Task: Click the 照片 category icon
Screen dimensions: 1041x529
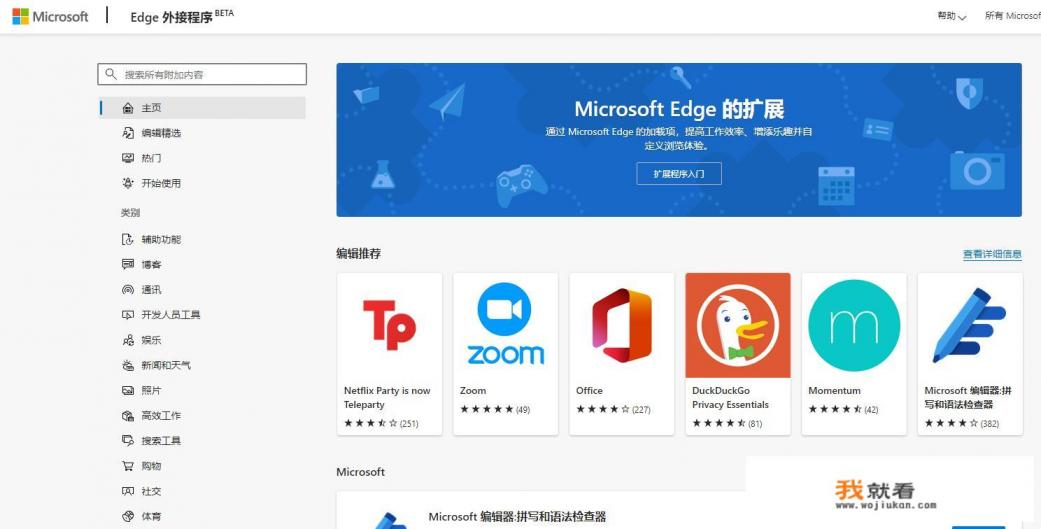Action: (x=128, y=390)
